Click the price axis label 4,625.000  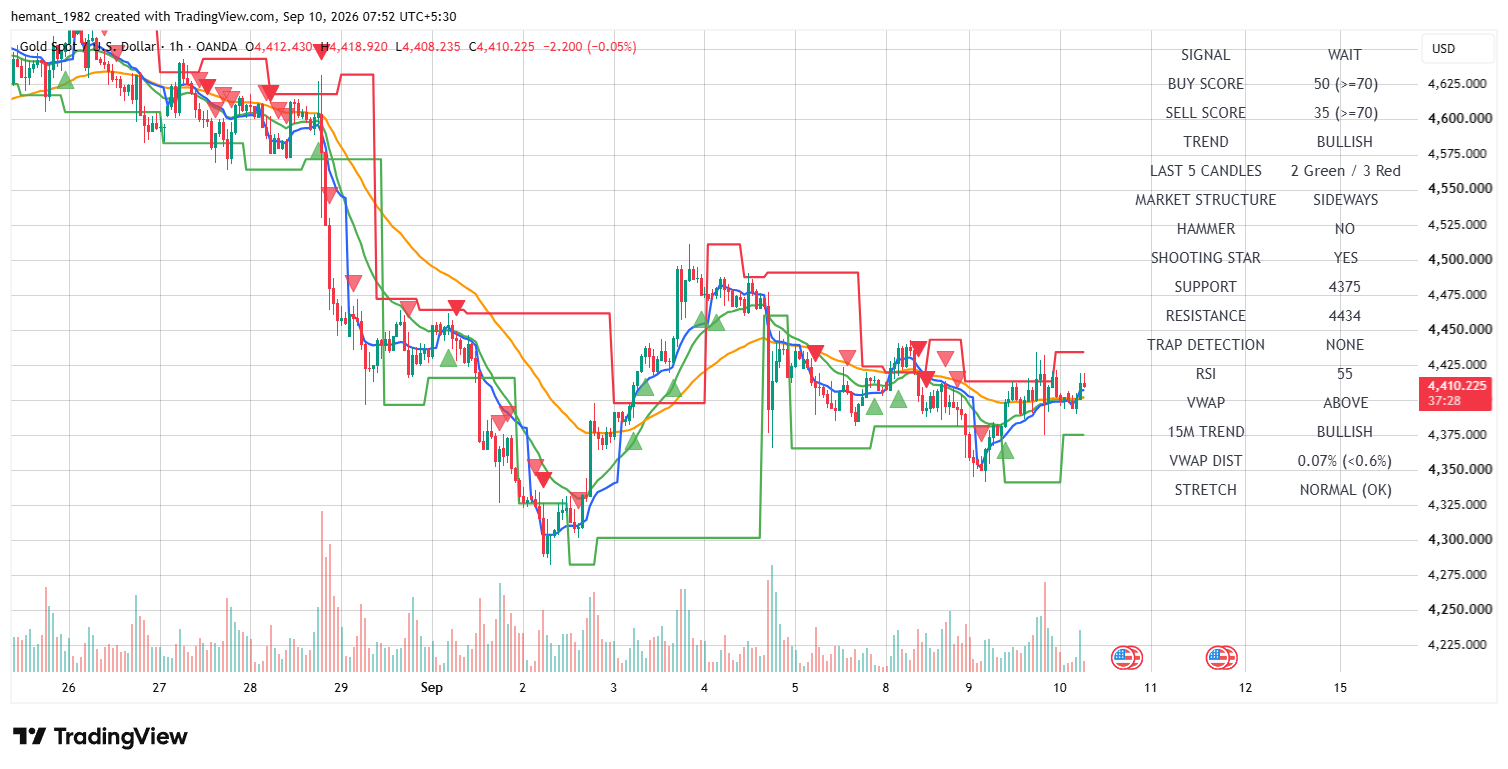pos(1456,84)
